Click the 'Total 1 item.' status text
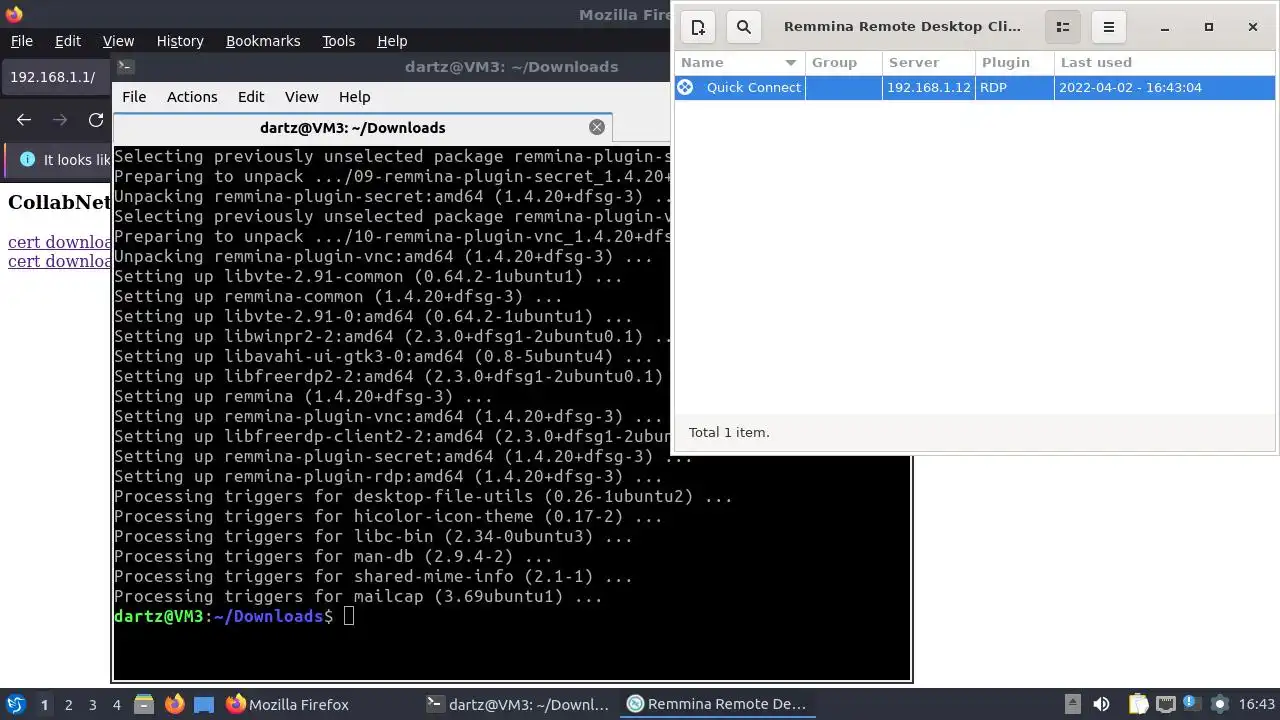Image resolution: width=1280 pixels, height=720 pixels. tap(729, 432)
